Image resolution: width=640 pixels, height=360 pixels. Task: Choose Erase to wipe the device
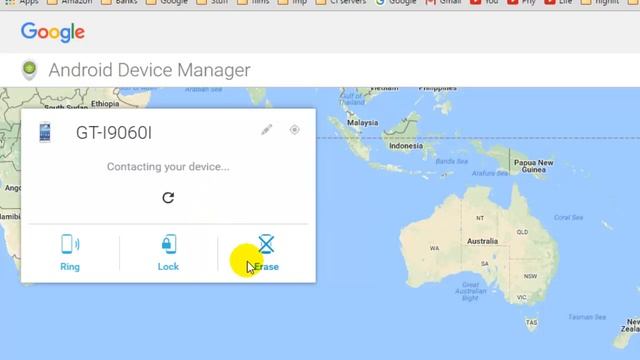tap(266, 253)
